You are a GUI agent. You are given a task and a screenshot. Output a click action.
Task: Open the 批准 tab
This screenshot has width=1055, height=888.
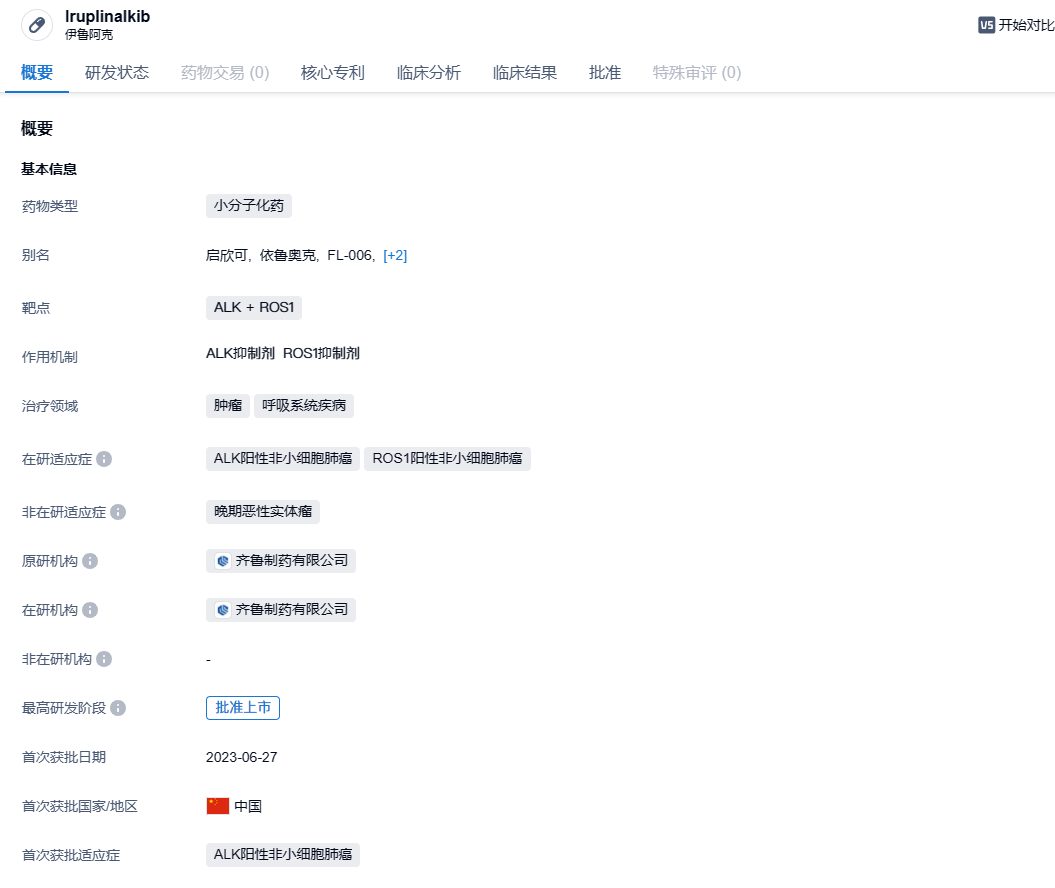click(x=605, y=72)
